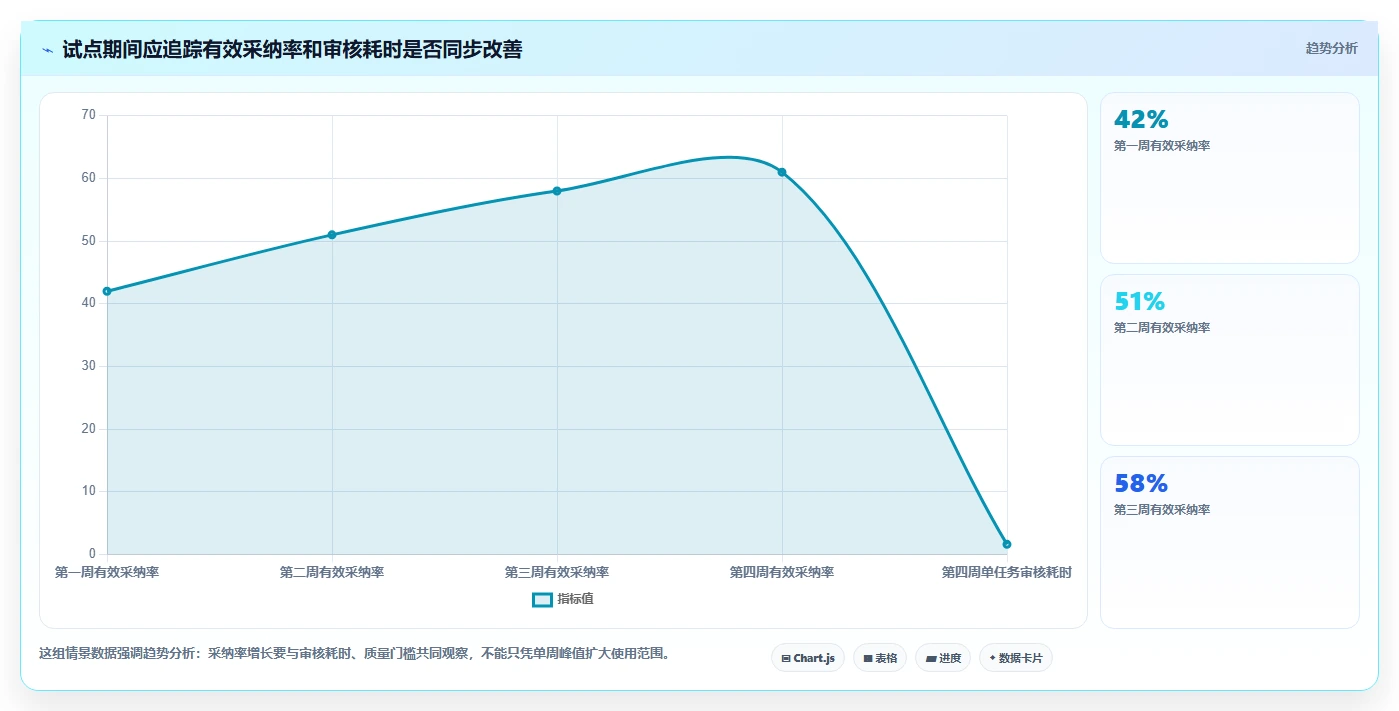
Task: Click the 趋势分析 label in header
Action: pyautogui.click(x=1332, y=49)
